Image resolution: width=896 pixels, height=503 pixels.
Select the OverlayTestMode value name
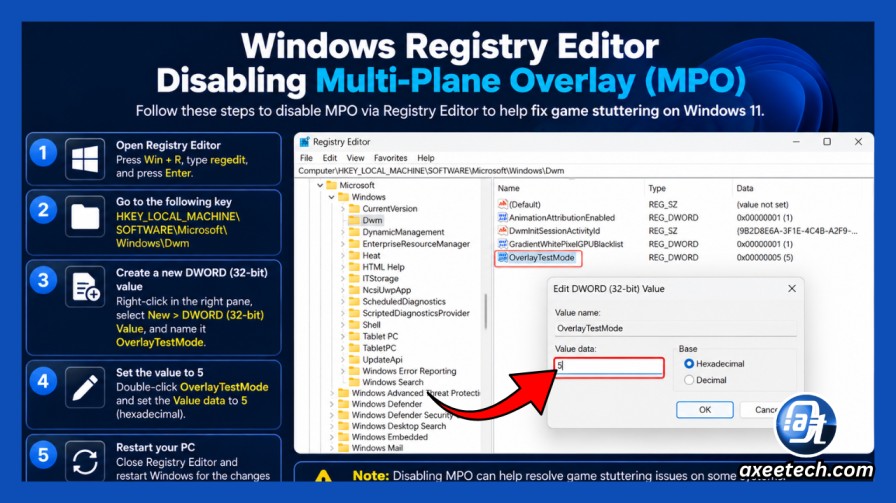point(541,257)
